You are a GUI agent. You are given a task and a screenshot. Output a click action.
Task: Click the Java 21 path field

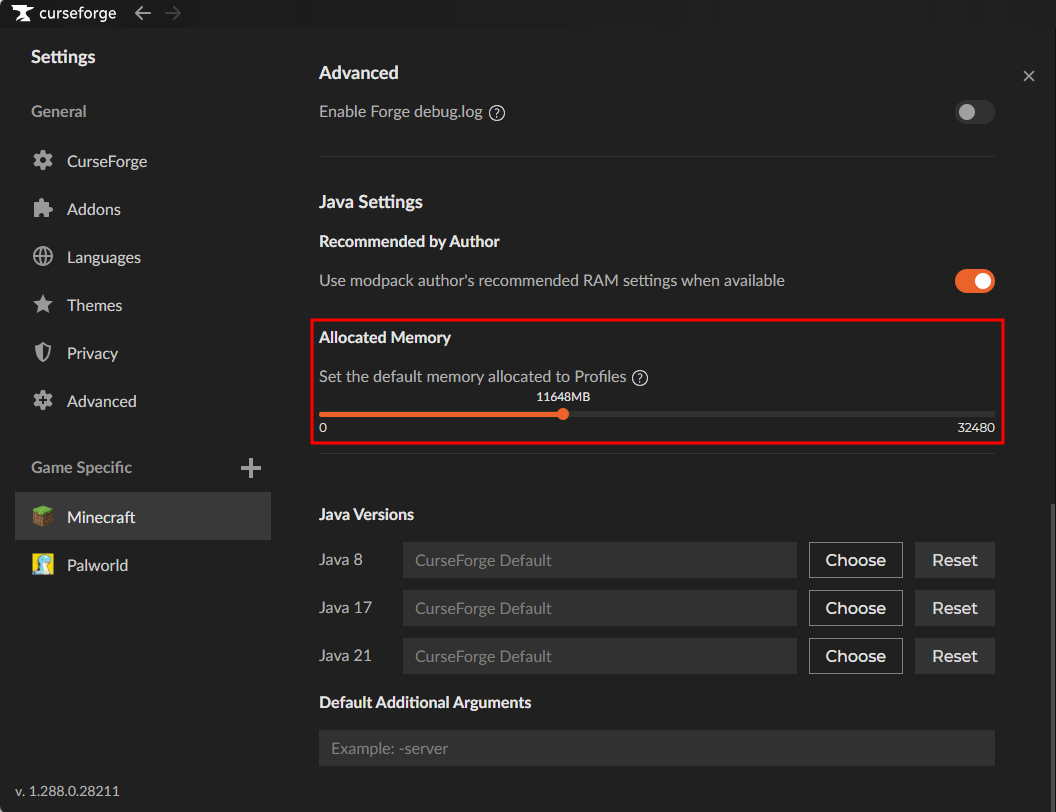[599, 656]
